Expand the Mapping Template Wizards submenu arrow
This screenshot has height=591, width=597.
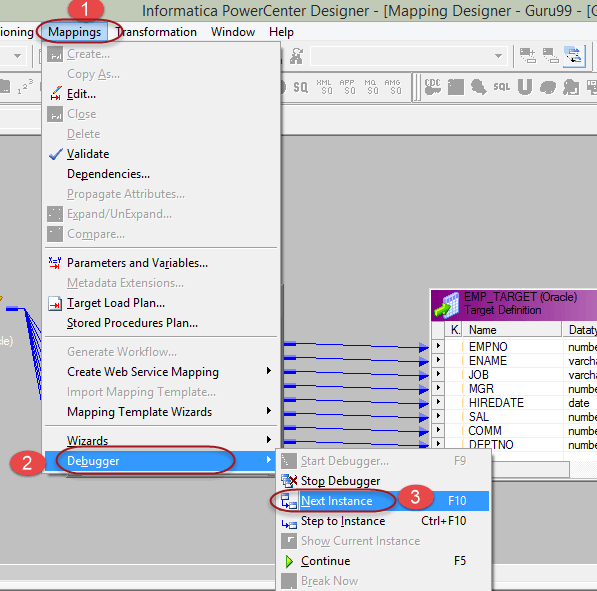269,411
